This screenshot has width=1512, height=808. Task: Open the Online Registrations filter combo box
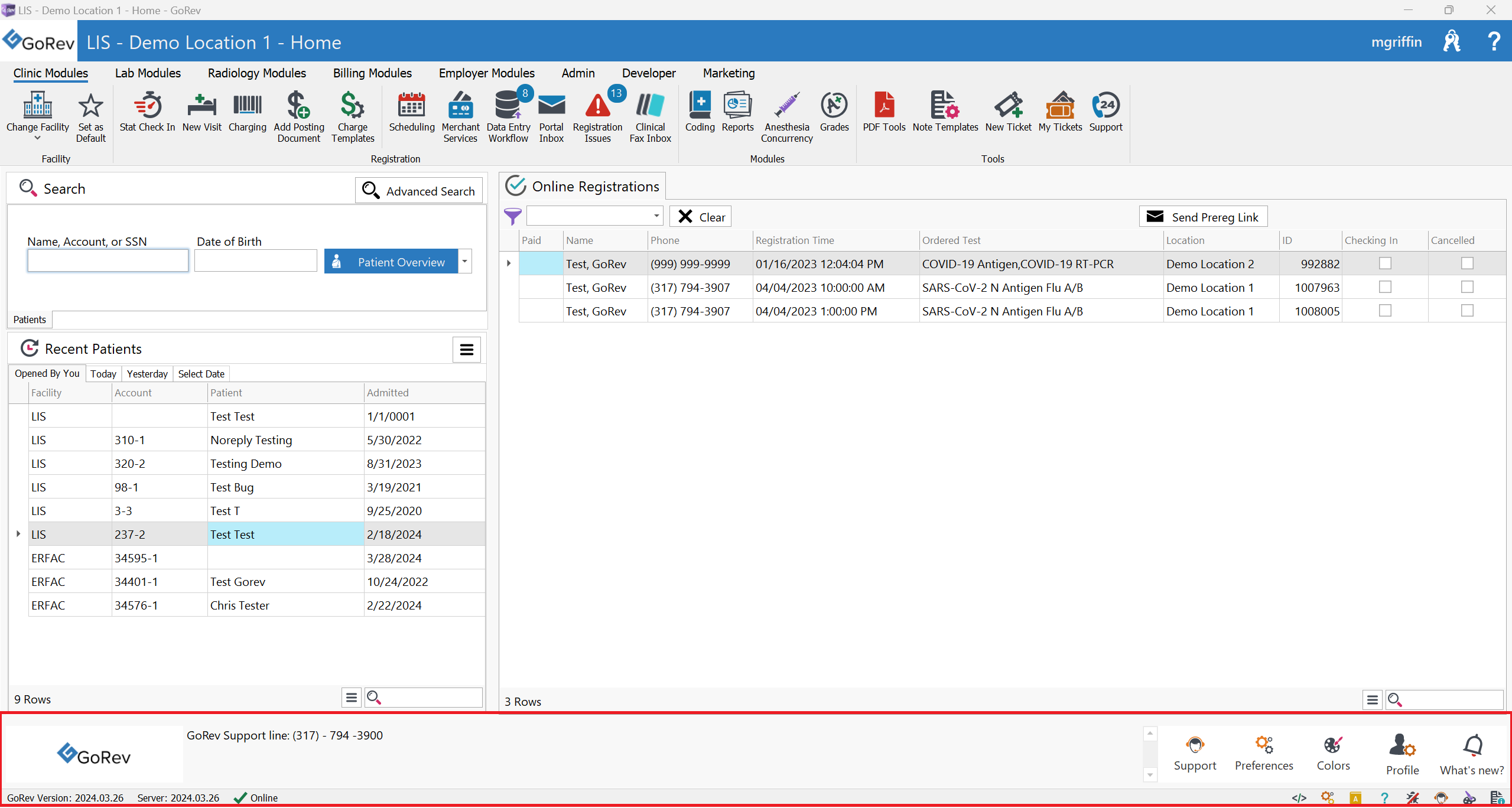click(x=594, y=216)
